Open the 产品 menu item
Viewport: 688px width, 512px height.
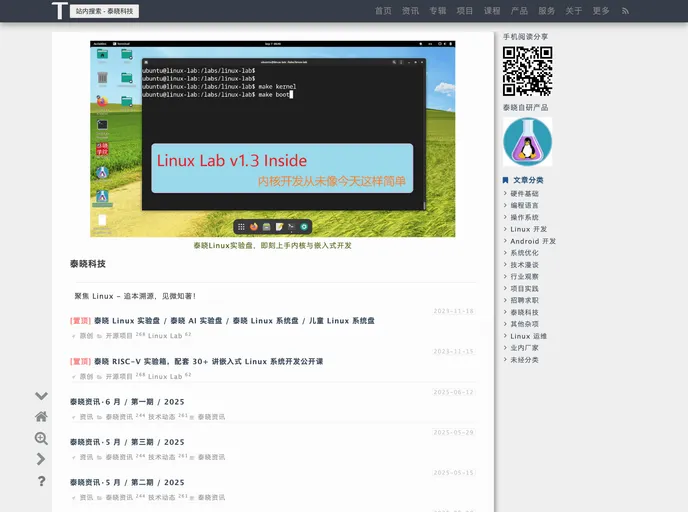(x=519, y=11)
